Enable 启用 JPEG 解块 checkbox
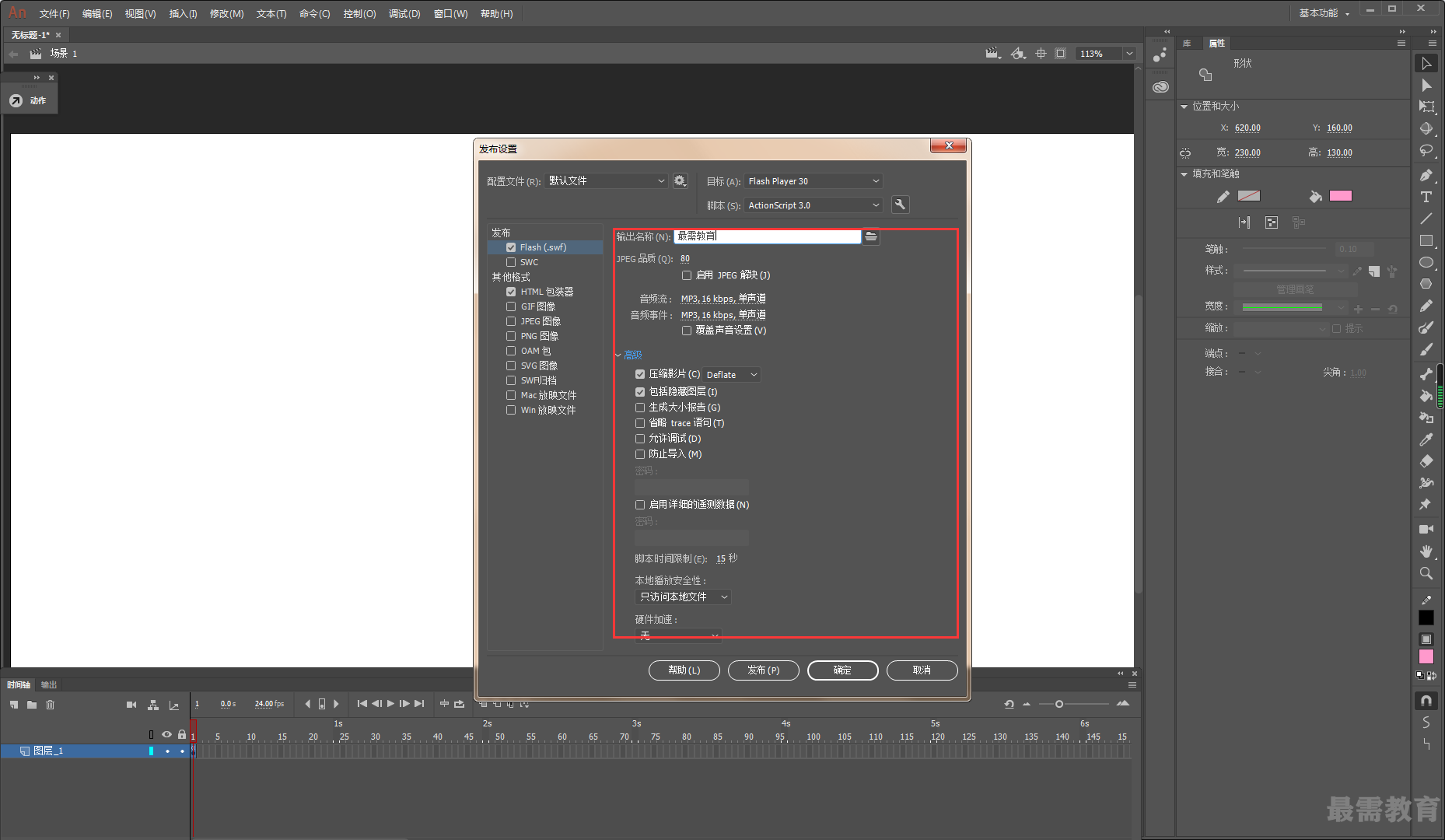Image resolution: width=1445 pixels, height=840 pixels. click(687, 275)
